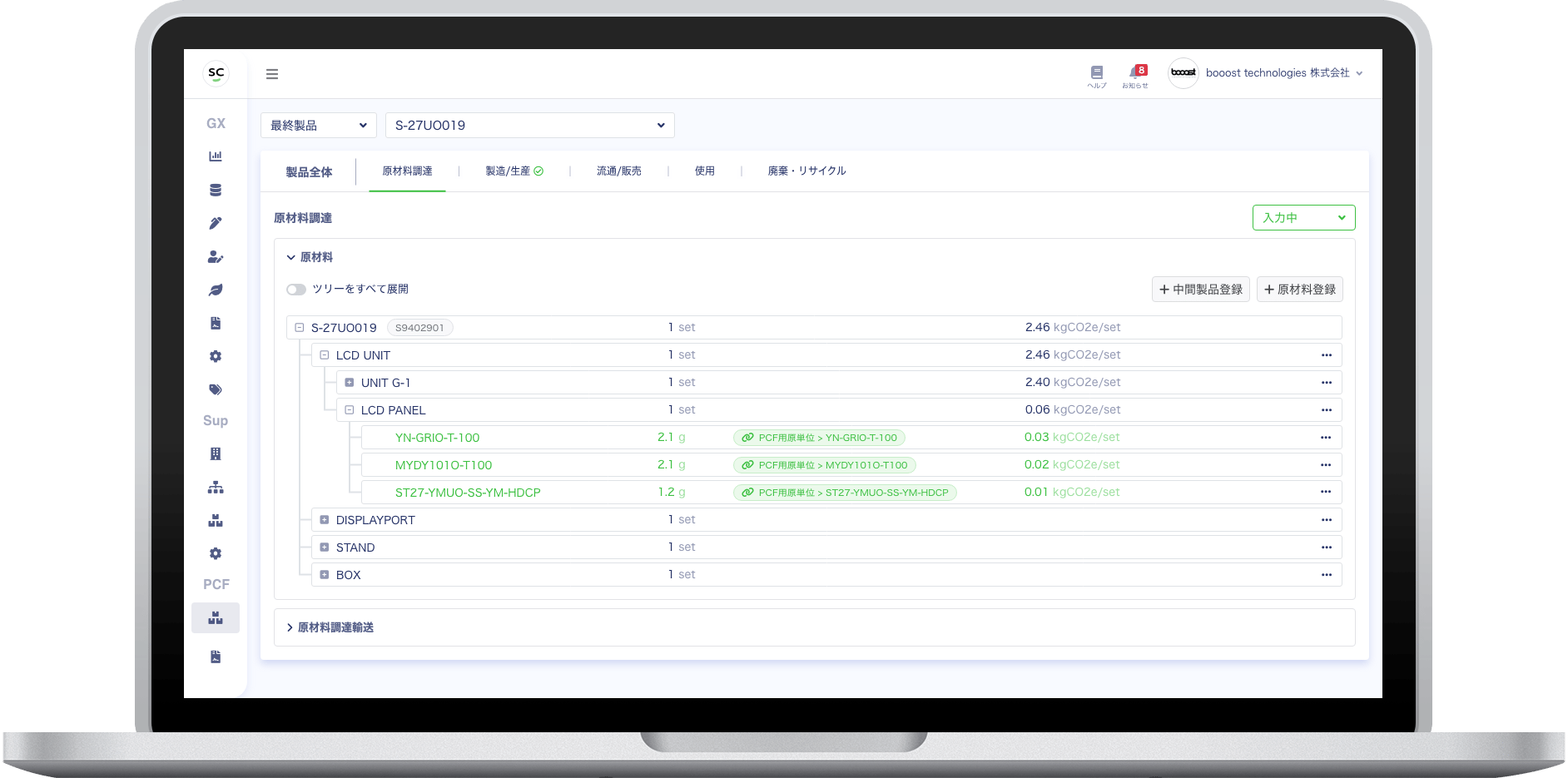
Task: Click the building icon under Sup
Action: pos(216,454)
